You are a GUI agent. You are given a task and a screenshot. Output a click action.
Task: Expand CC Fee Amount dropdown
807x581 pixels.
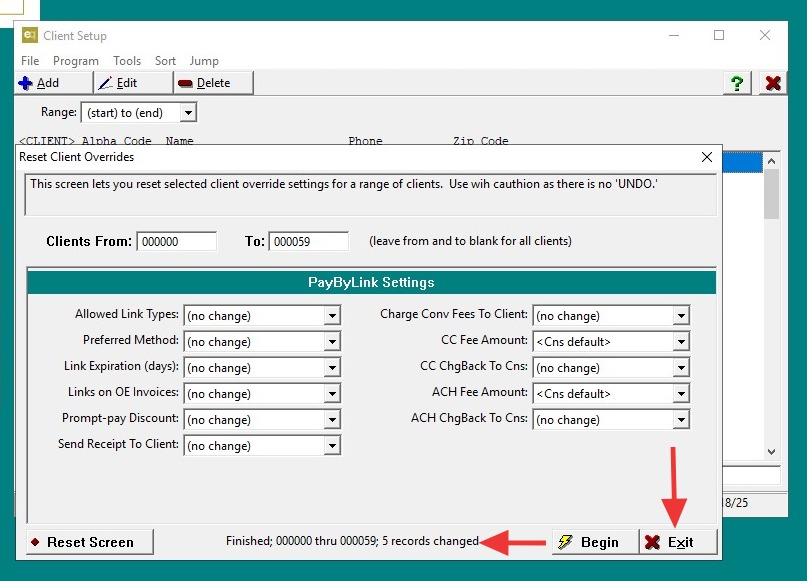(681, 342)
